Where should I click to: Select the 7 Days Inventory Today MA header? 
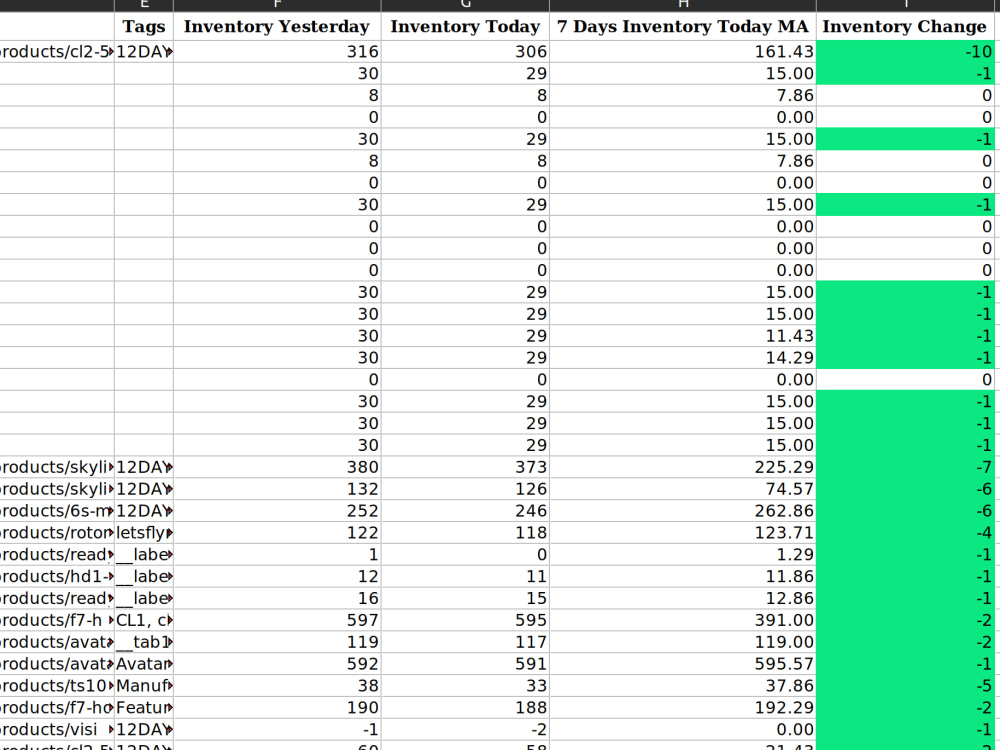point(682,26)
